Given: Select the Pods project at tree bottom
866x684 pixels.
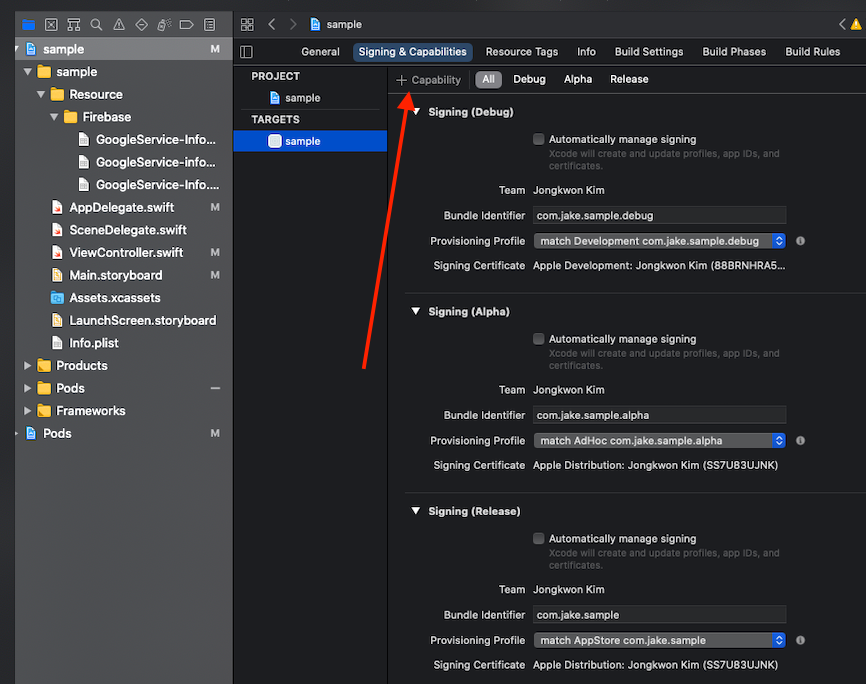Looking at the screenshot, I should tap(124, 434).
